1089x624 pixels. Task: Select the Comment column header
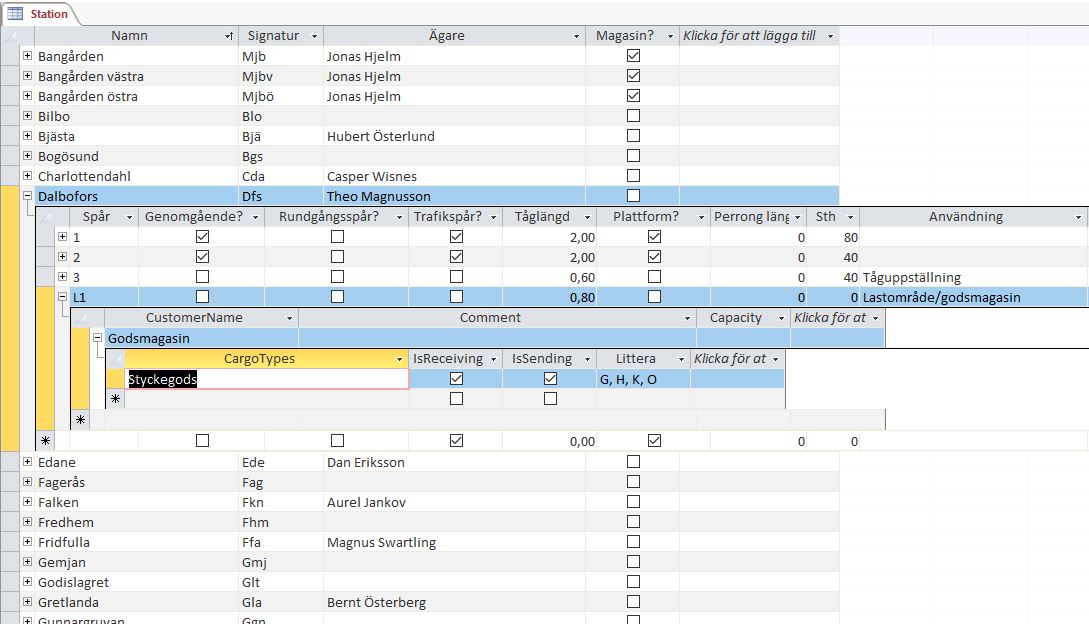(x=497, y=318)
